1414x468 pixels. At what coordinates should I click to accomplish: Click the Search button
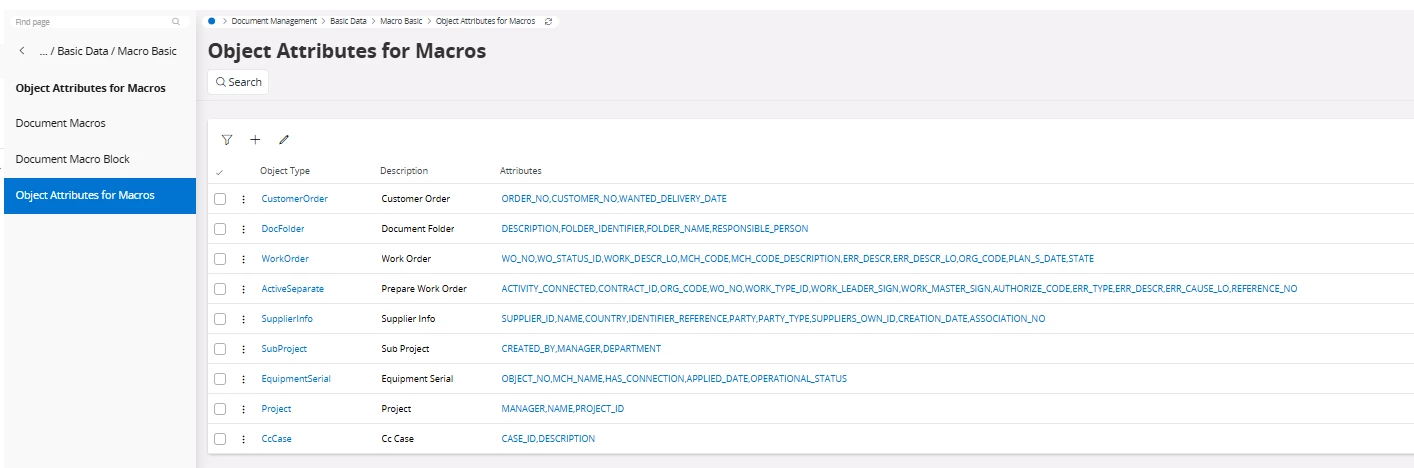pos(238,82)
